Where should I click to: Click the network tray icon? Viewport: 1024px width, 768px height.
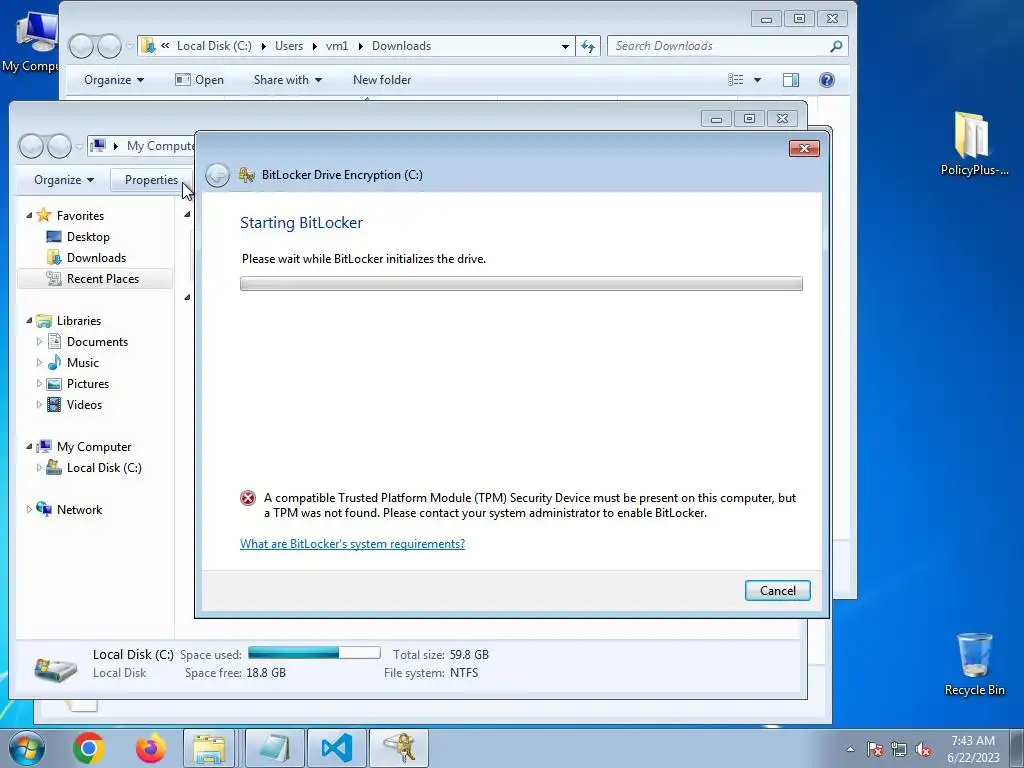point(899,750)
